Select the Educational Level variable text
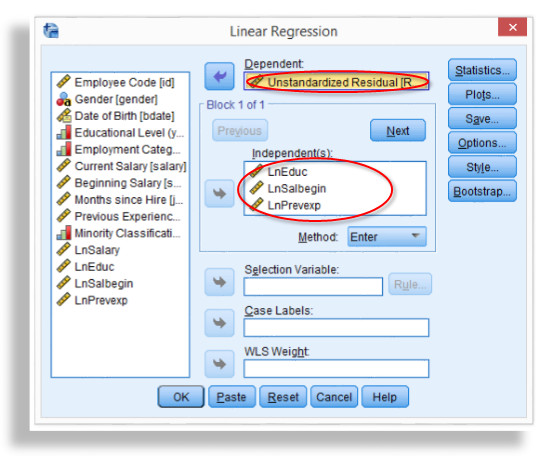This screenshot has height=456, width=545. coord(129,132)
